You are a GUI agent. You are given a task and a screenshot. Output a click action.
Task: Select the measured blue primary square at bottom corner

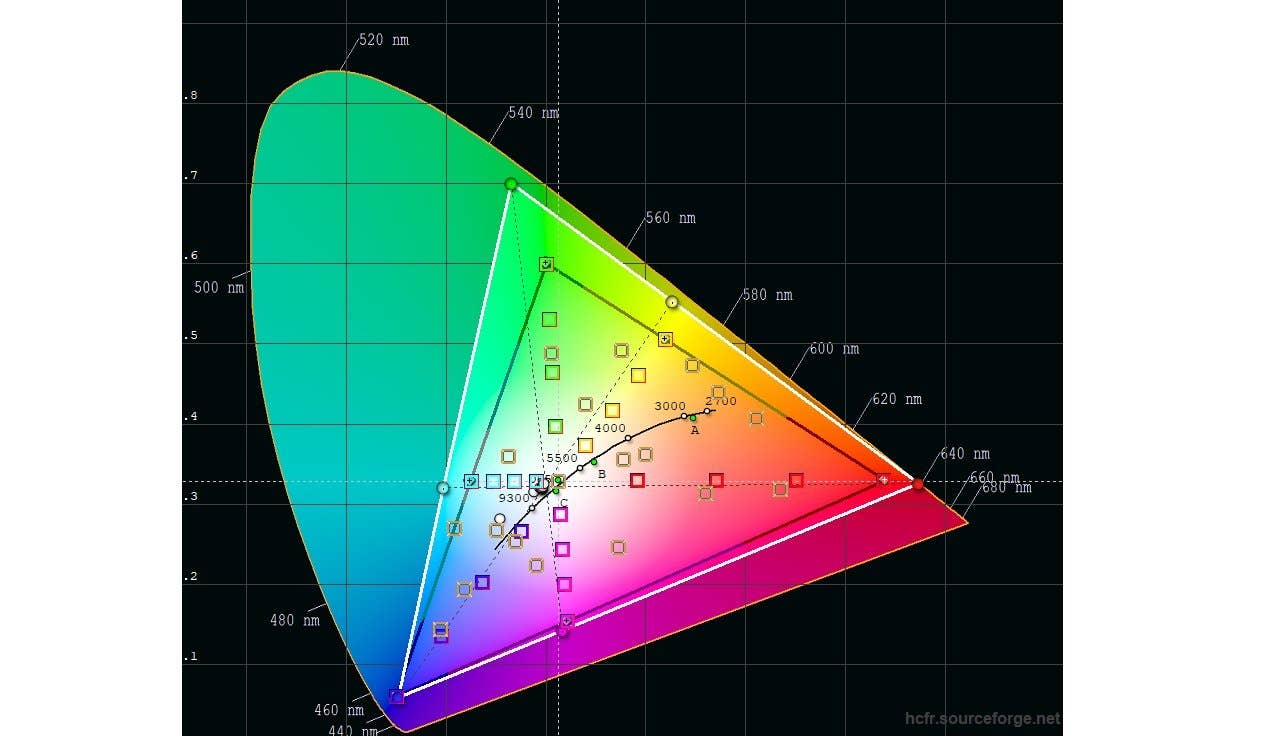click(x=397, y=696)
